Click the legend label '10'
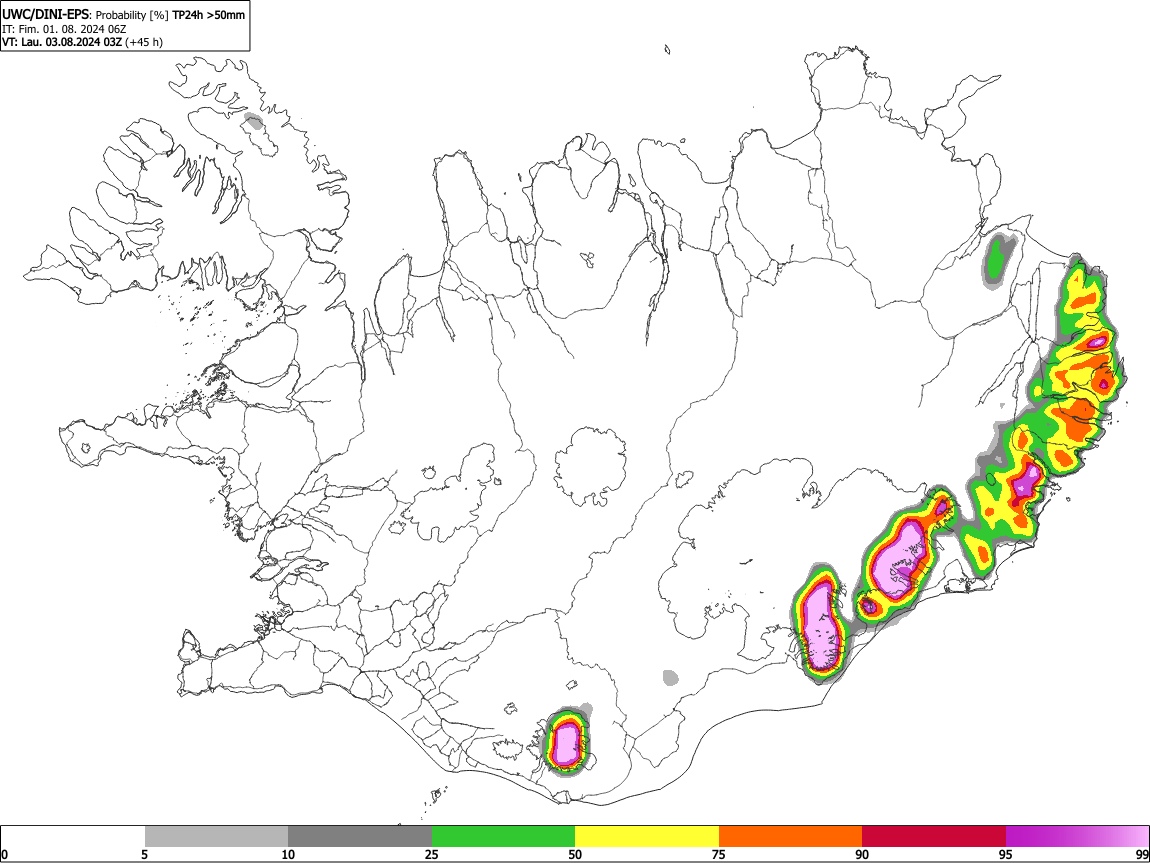 (288, 855)
